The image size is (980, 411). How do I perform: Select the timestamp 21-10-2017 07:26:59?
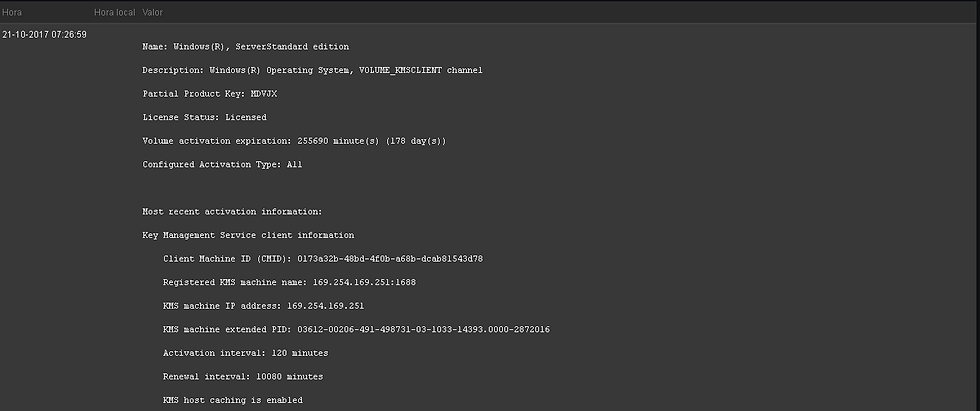(44, 34)
